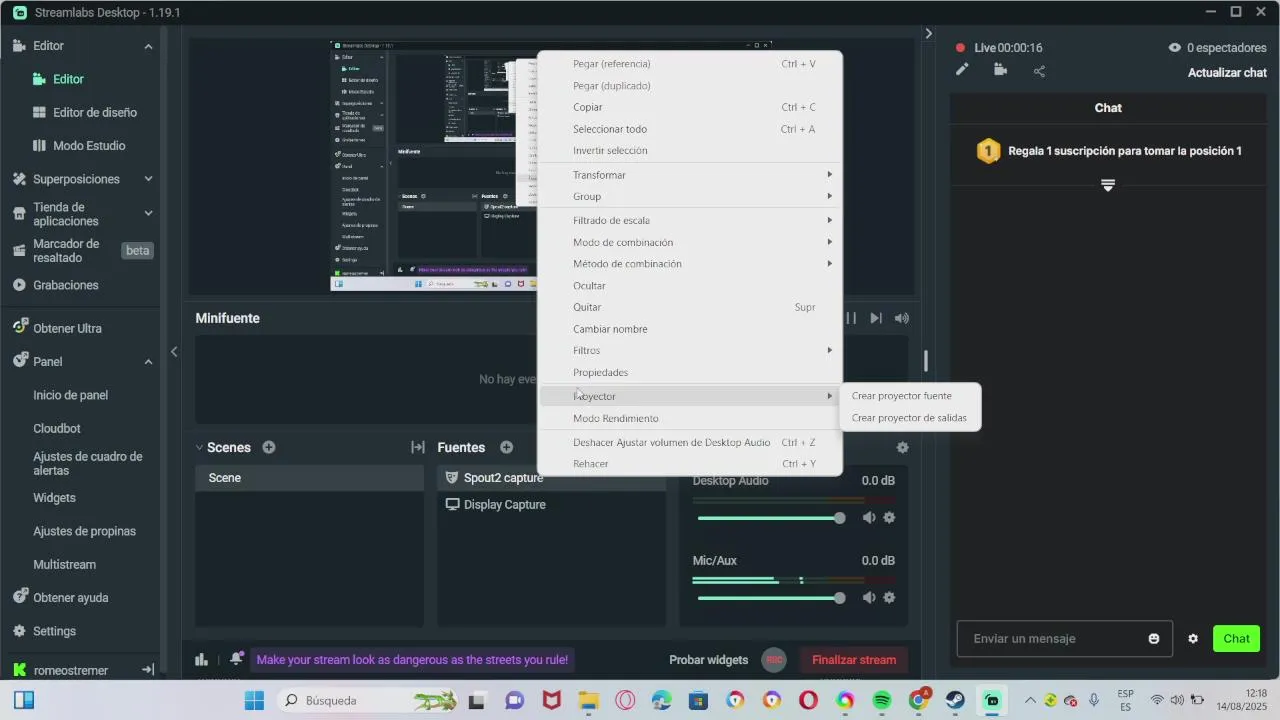Click the Probar widgets button
The image size is (1280, 720).
coord(709,660)
